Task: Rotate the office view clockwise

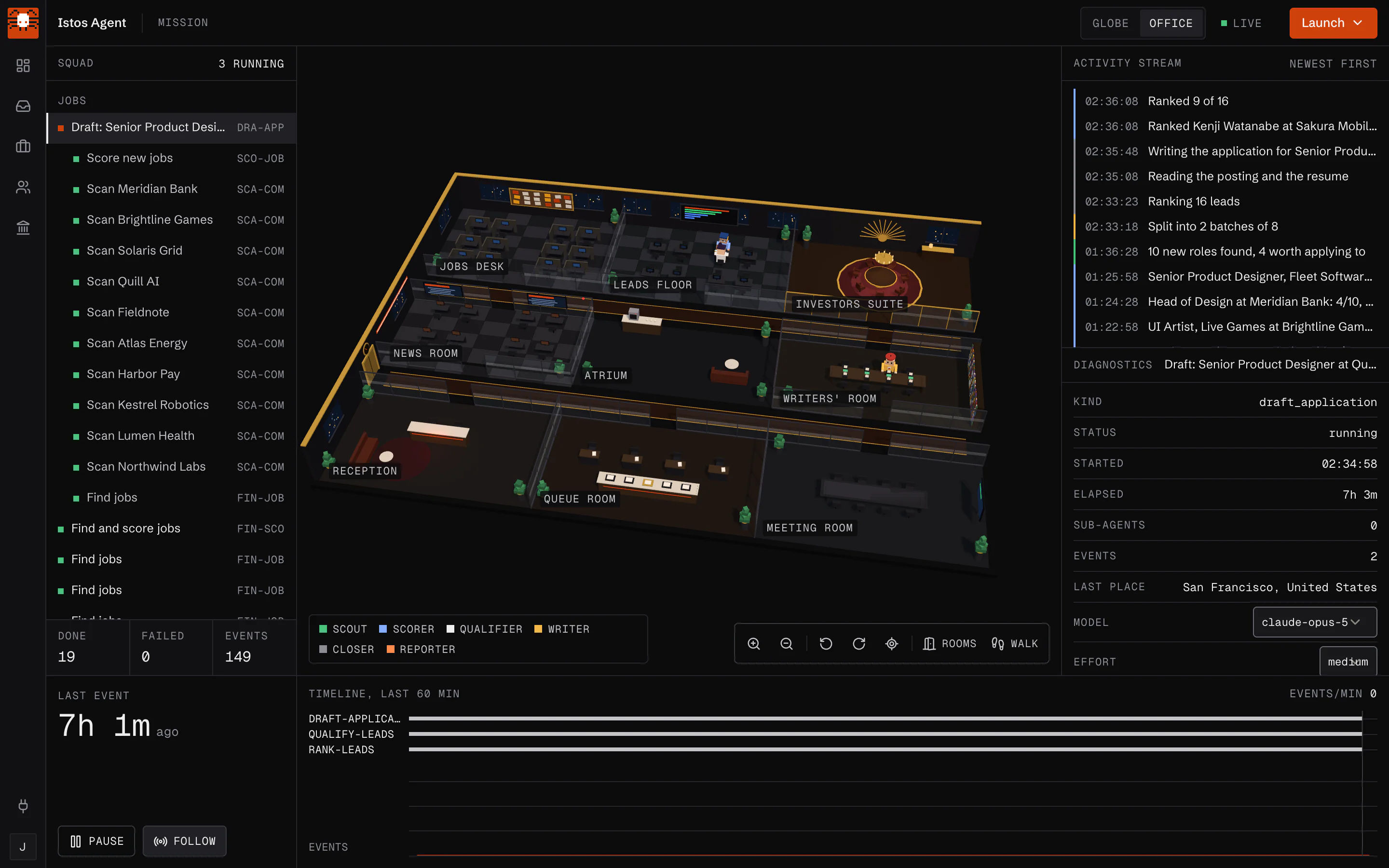Action: pos(858,644)
